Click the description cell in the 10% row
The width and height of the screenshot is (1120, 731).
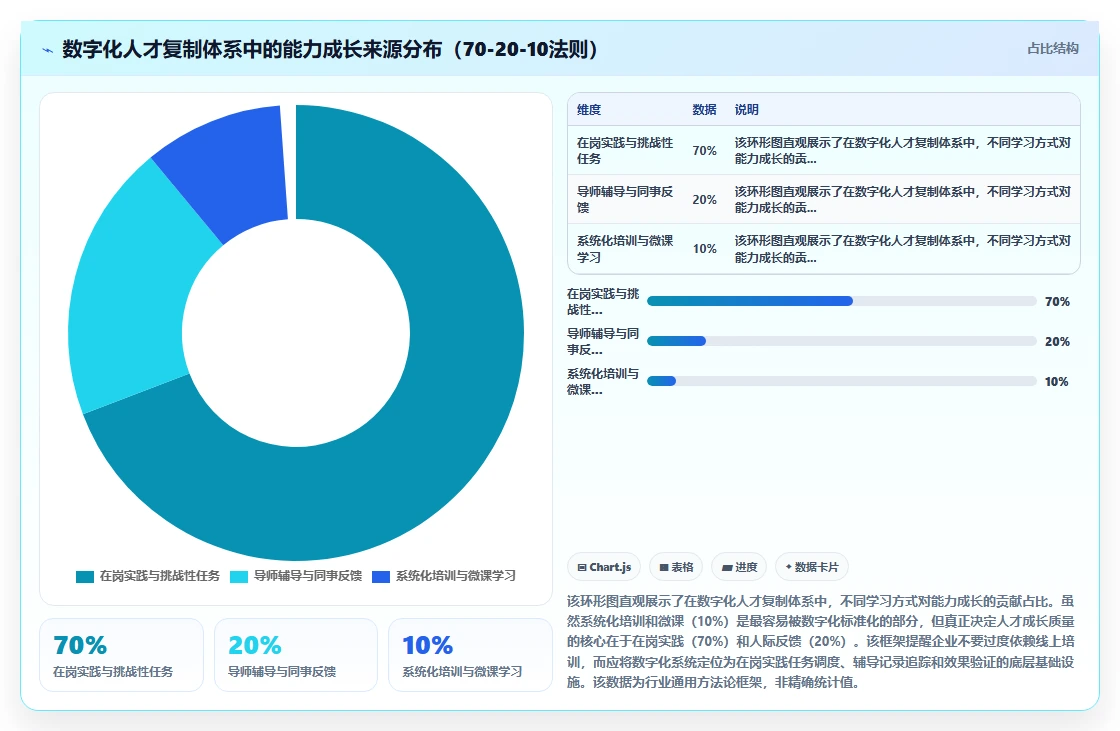point(903,249)
